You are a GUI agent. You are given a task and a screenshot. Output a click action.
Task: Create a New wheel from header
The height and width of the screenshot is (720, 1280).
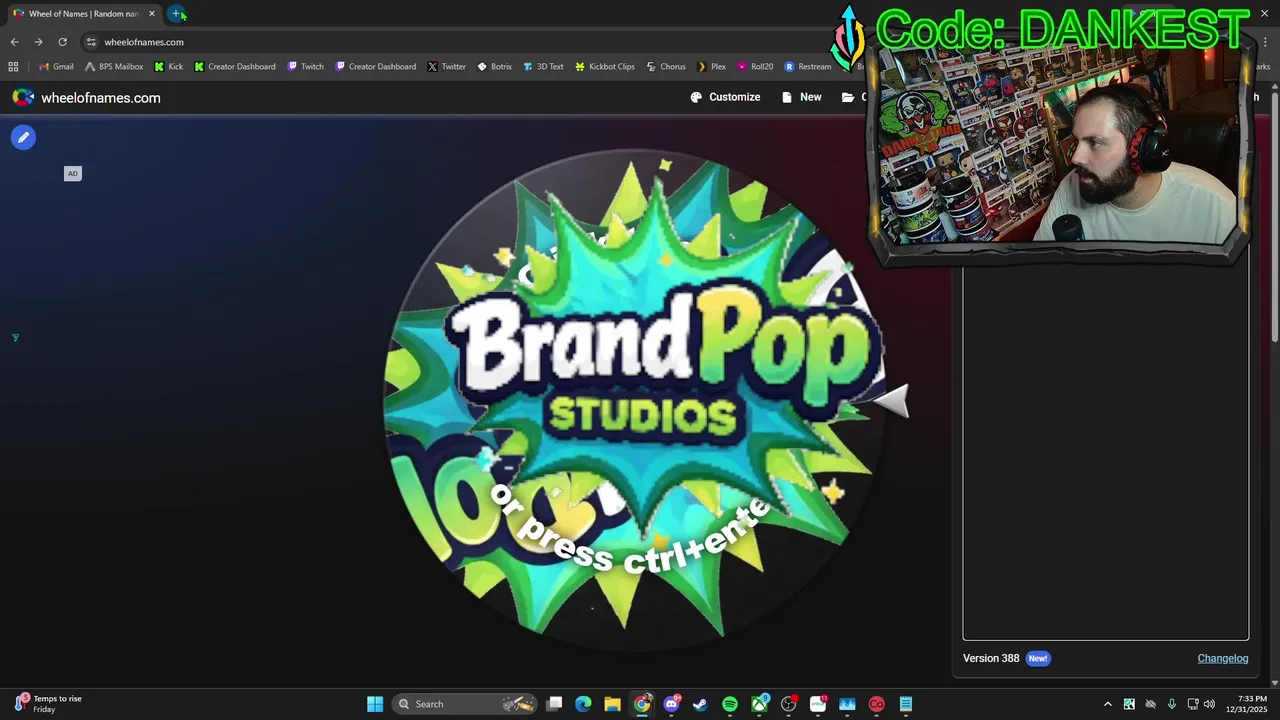point(802,97)
